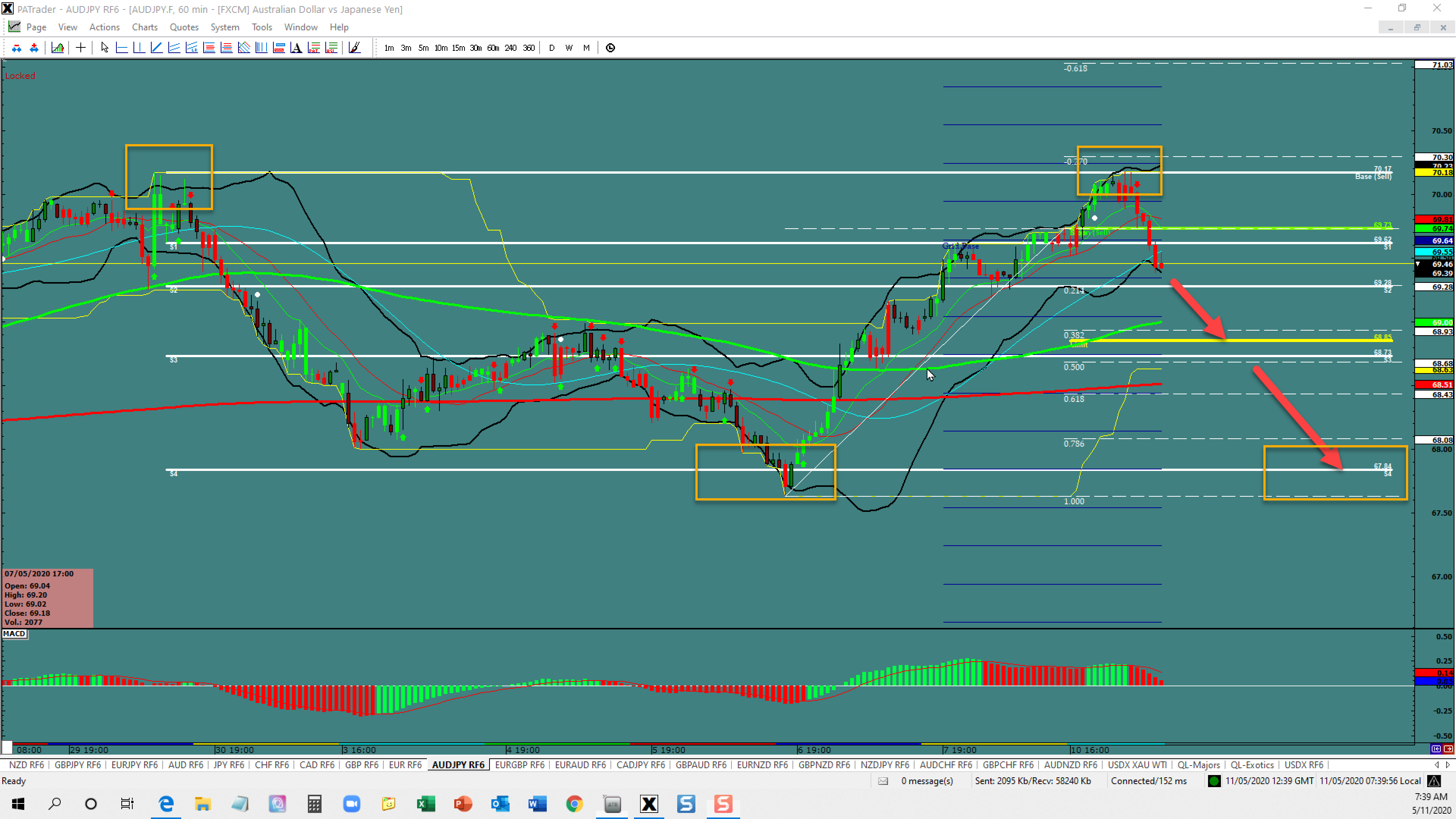Image resolution: width=1456 pixels, height=819 pixels.
Task: Select the linear regression LR tool
Action: 192,47
